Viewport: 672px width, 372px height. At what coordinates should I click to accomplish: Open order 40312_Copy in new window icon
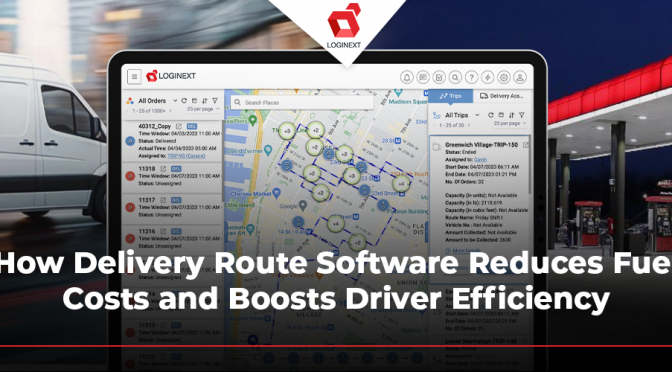(179, 126)
